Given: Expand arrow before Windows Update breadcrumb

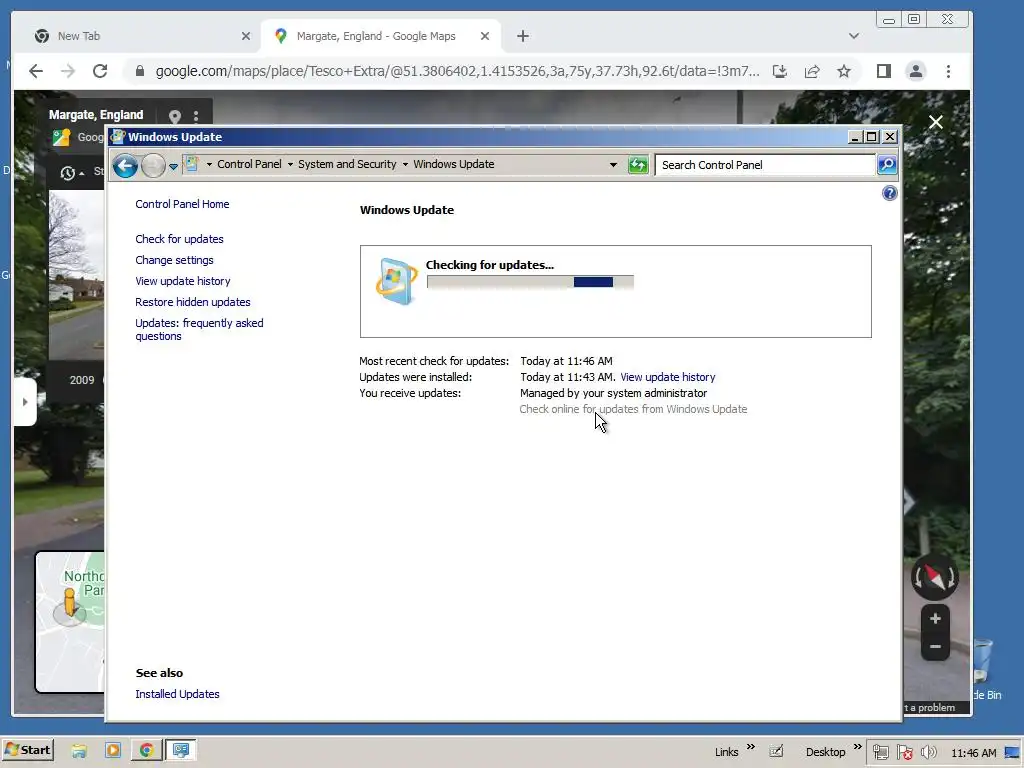Looking at the screenshot, I should coord(405,165).
